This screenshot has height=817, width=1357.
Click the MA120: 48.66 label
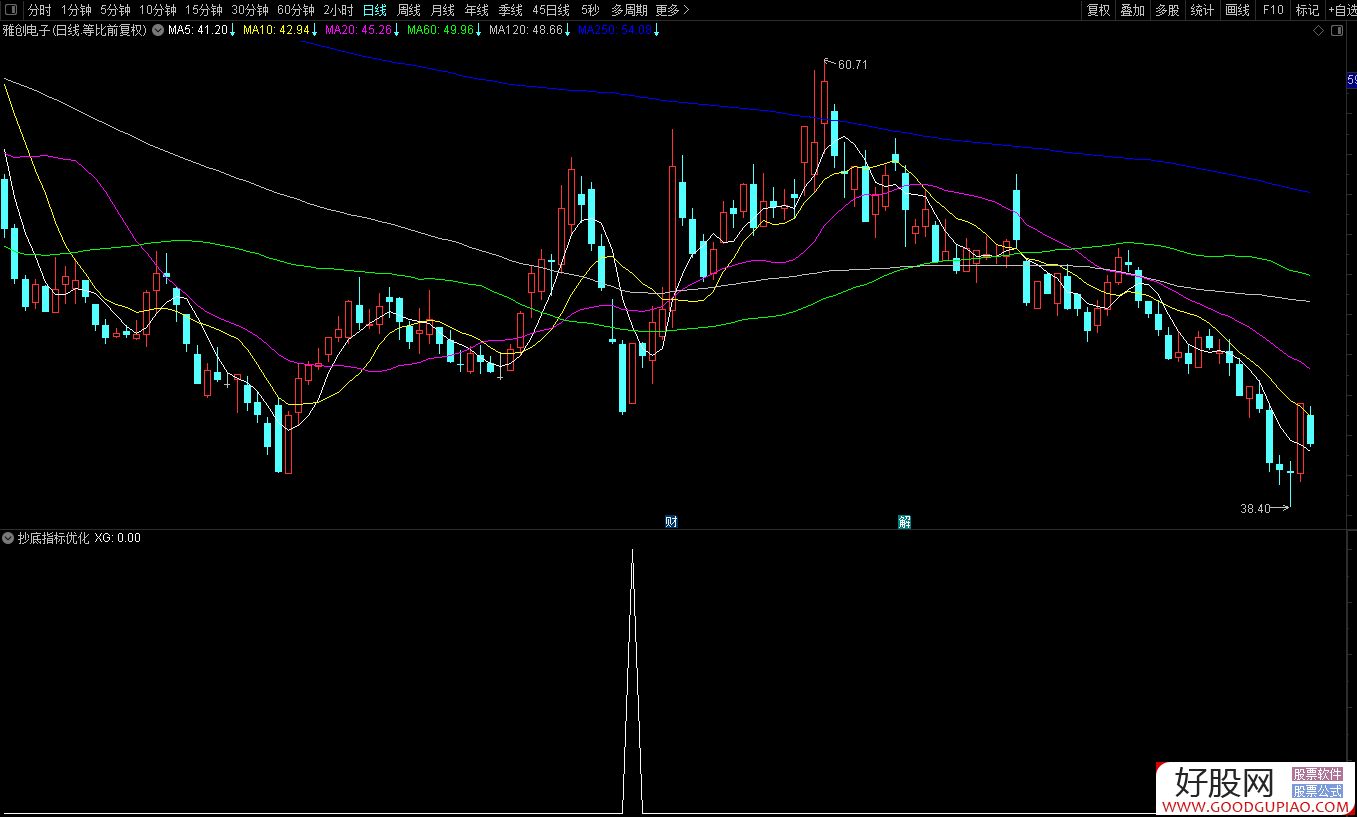pyautogui.click(x=530, y=30)
